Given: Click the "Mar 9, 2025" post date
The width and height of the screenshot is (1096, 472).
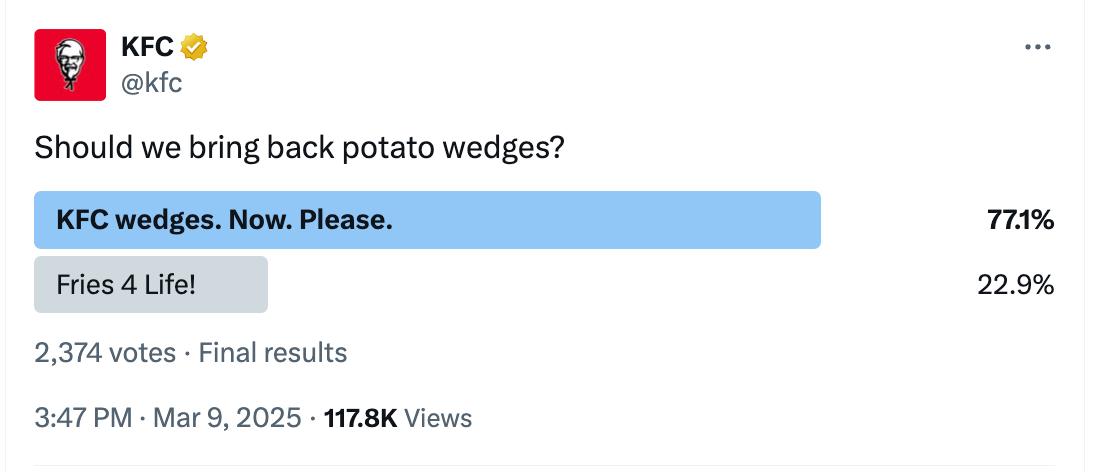Looking at the screenshot, I should click(227, 418).
